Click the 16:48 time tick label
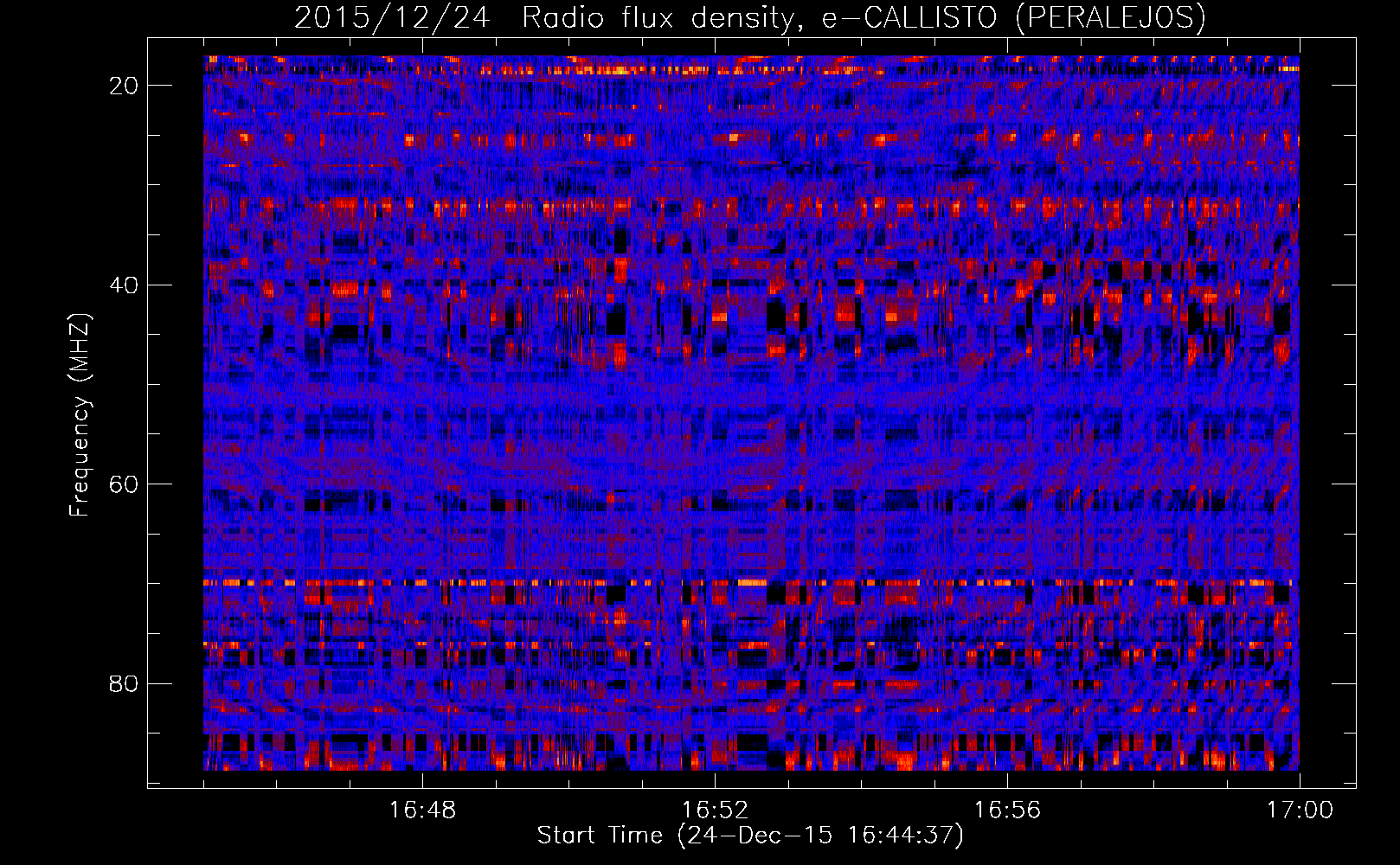The image size is (1400, 865). [422, 811]
